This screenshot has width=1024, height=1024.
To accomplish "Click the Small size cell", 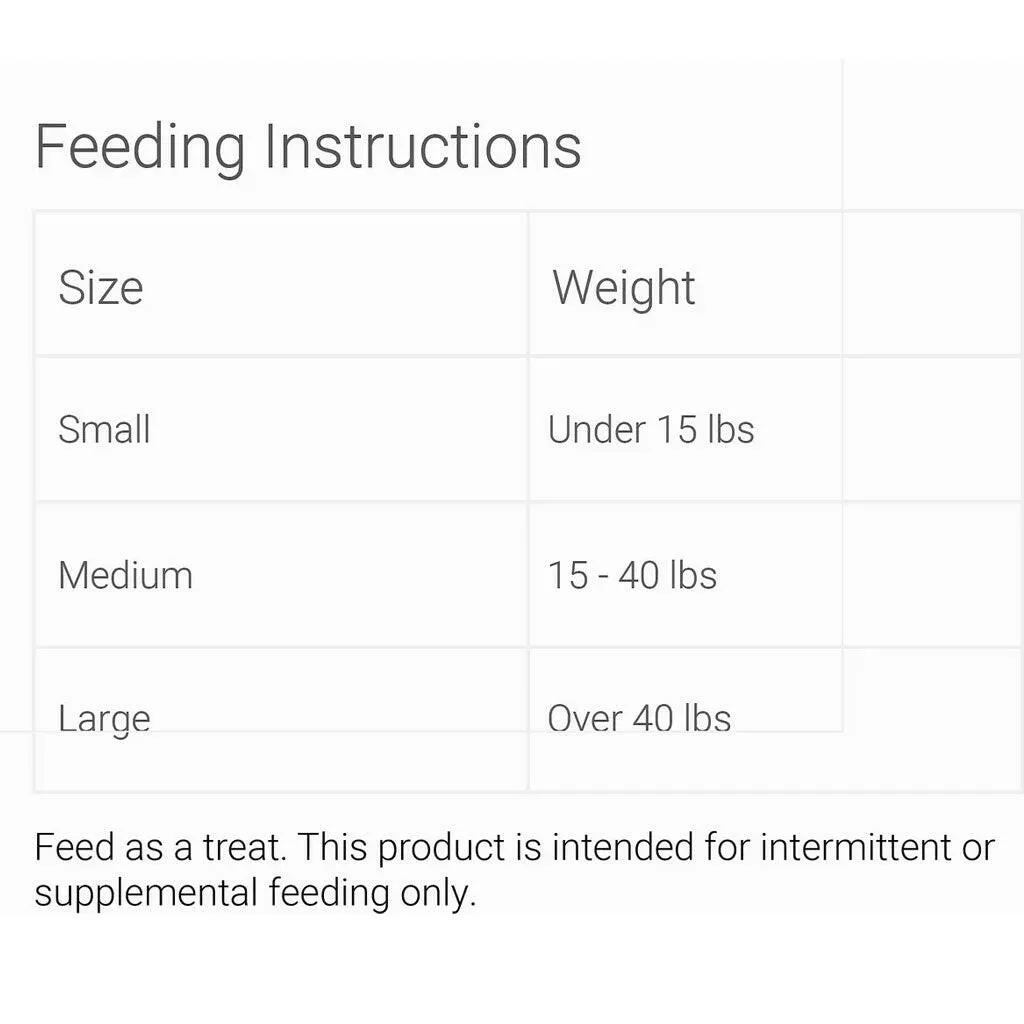I will click(x=281, y=429).
